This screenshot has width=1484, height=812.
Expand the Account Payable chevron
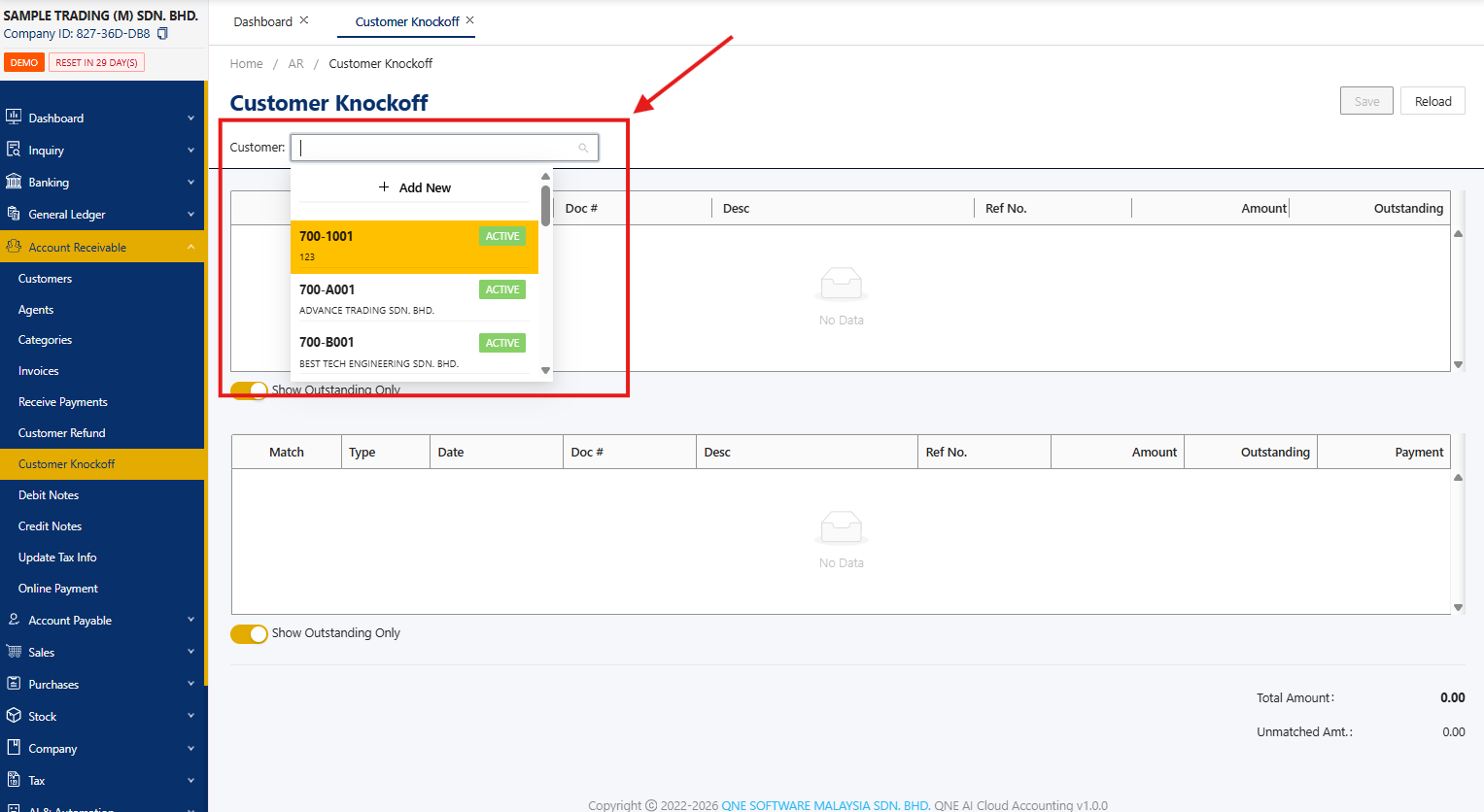pos(190,620)
